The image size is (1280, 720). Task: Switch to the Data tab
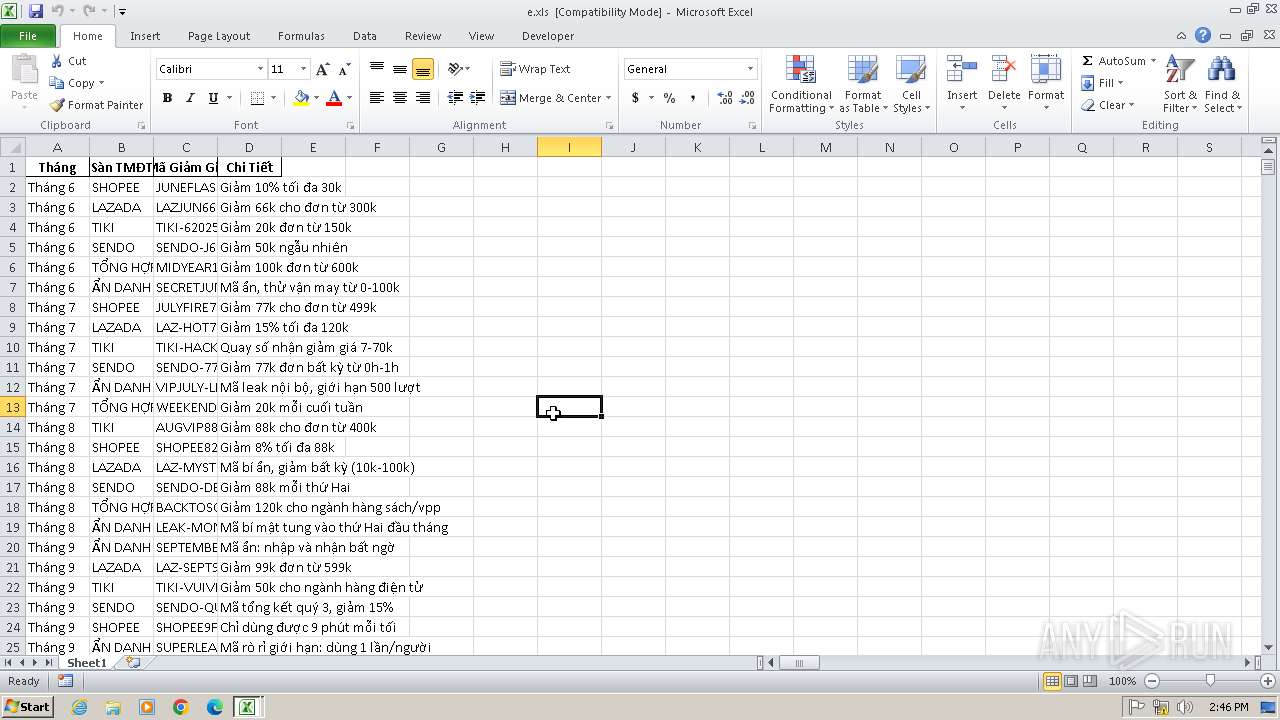pos(365,36)
